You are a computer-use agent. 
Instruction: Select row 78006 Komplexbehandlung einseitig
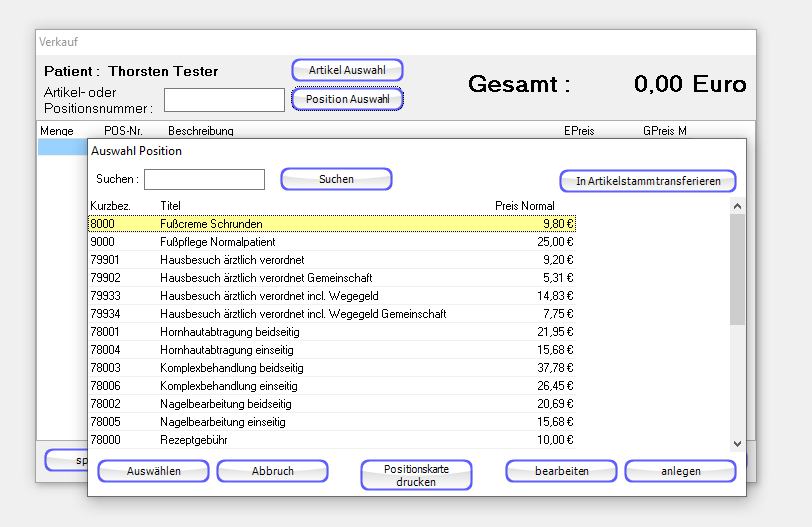(332, 386)
